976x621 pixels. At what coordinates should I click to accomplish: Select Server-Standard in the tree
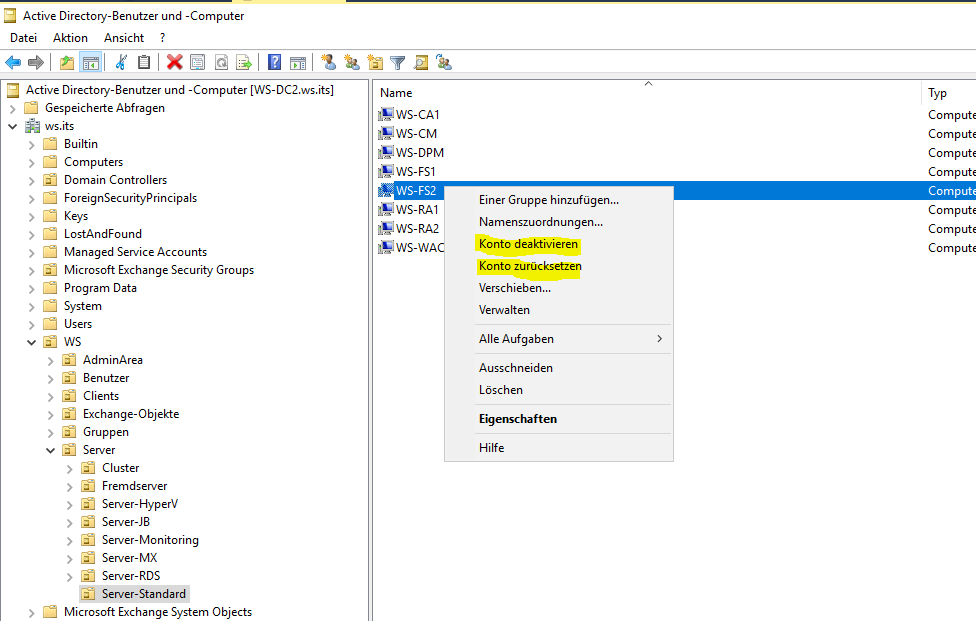pos(144,594)
